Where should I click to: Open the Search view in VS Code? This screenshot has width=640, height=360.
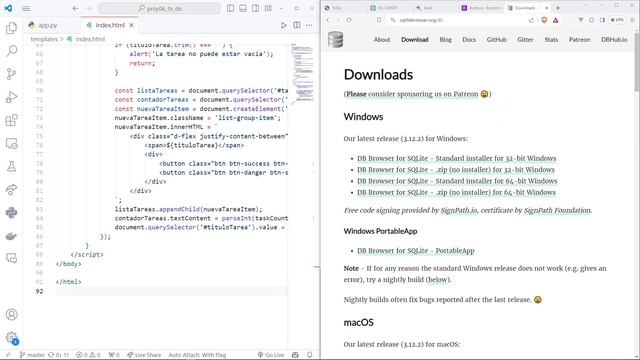tap(11, 51)
